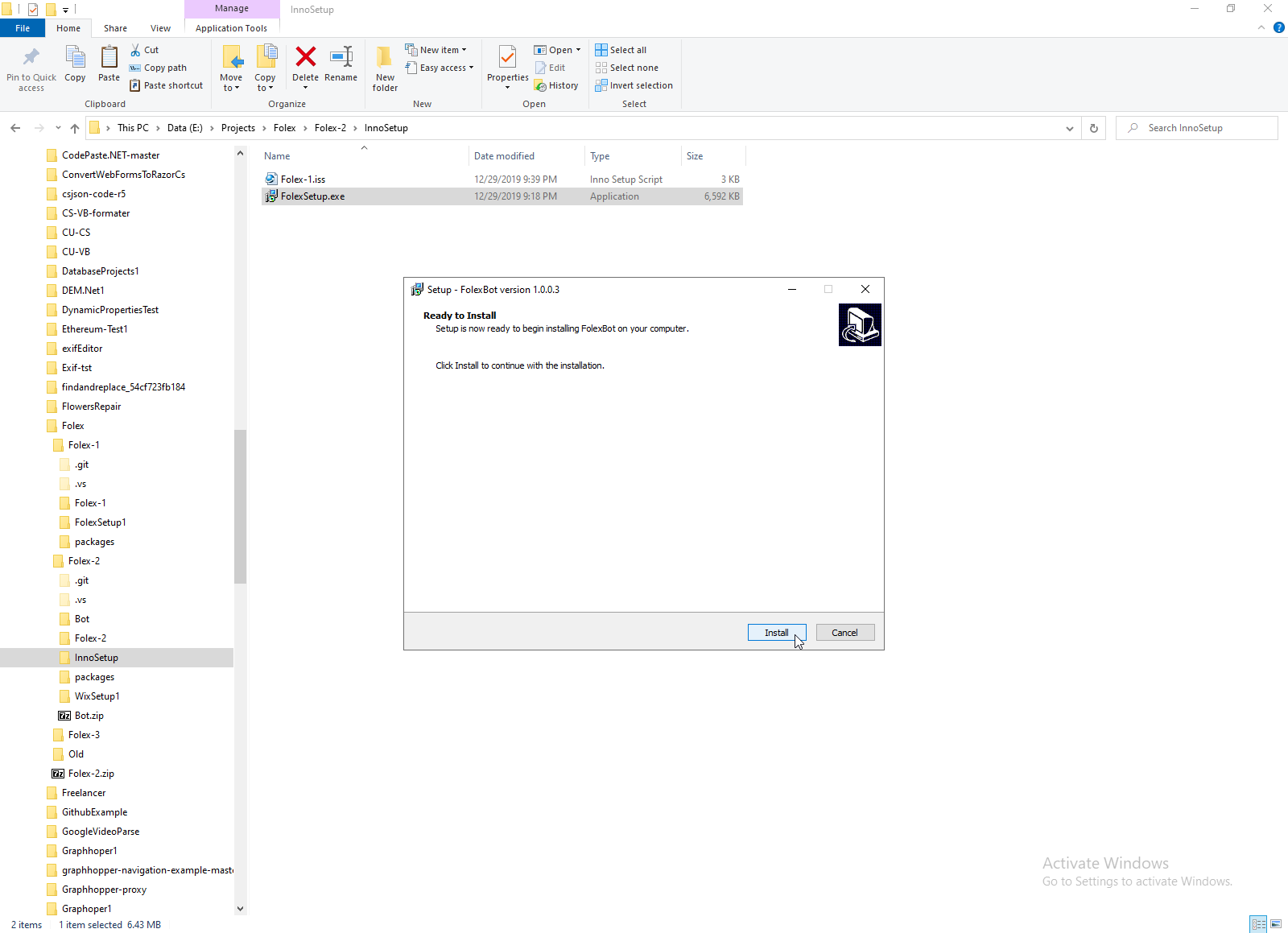The image size is (1288, 933).
Task: Go to Folex-2 in the breadcrumb
Action: (x=330, y=128)
